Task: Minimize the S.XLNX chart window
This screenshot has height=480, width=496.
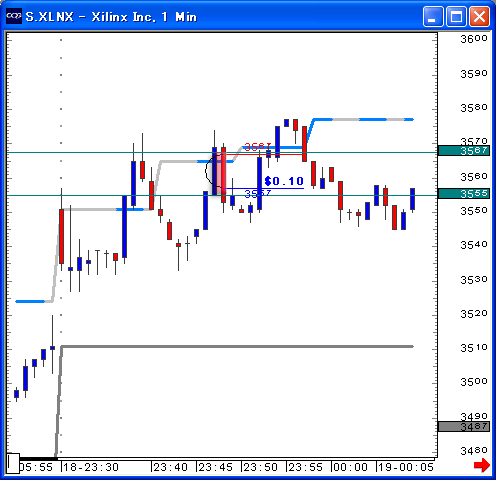Action: (x=433, y=16)
